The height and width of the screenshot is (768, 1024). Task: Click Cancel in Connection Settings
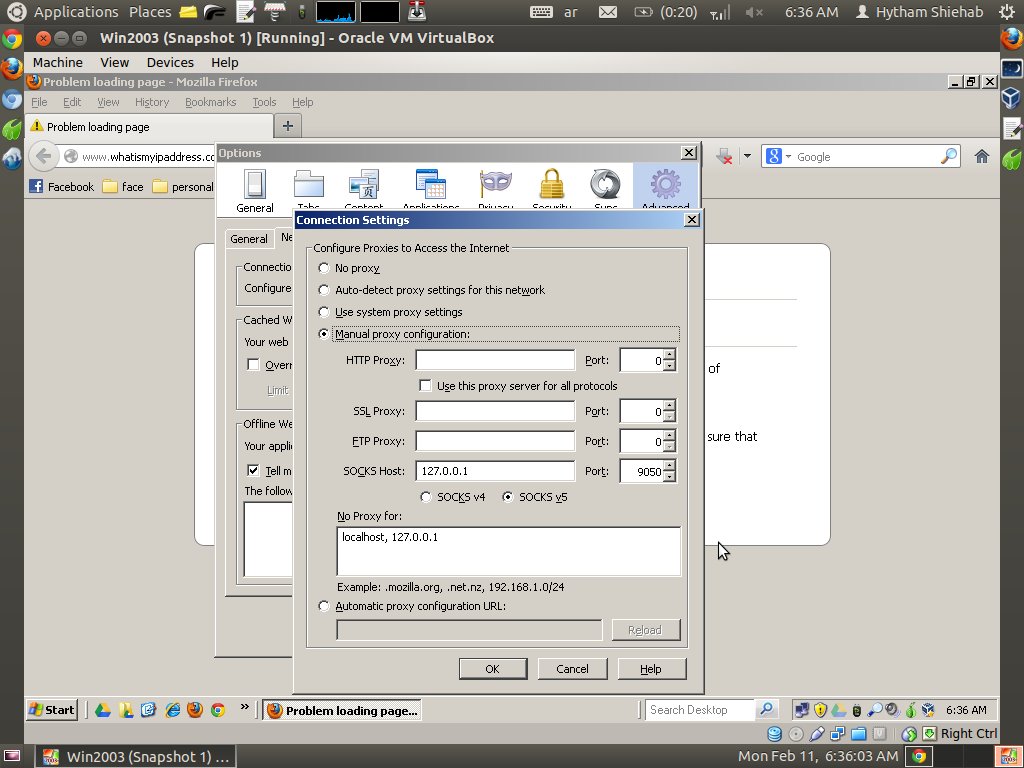(x=572, y=669)
